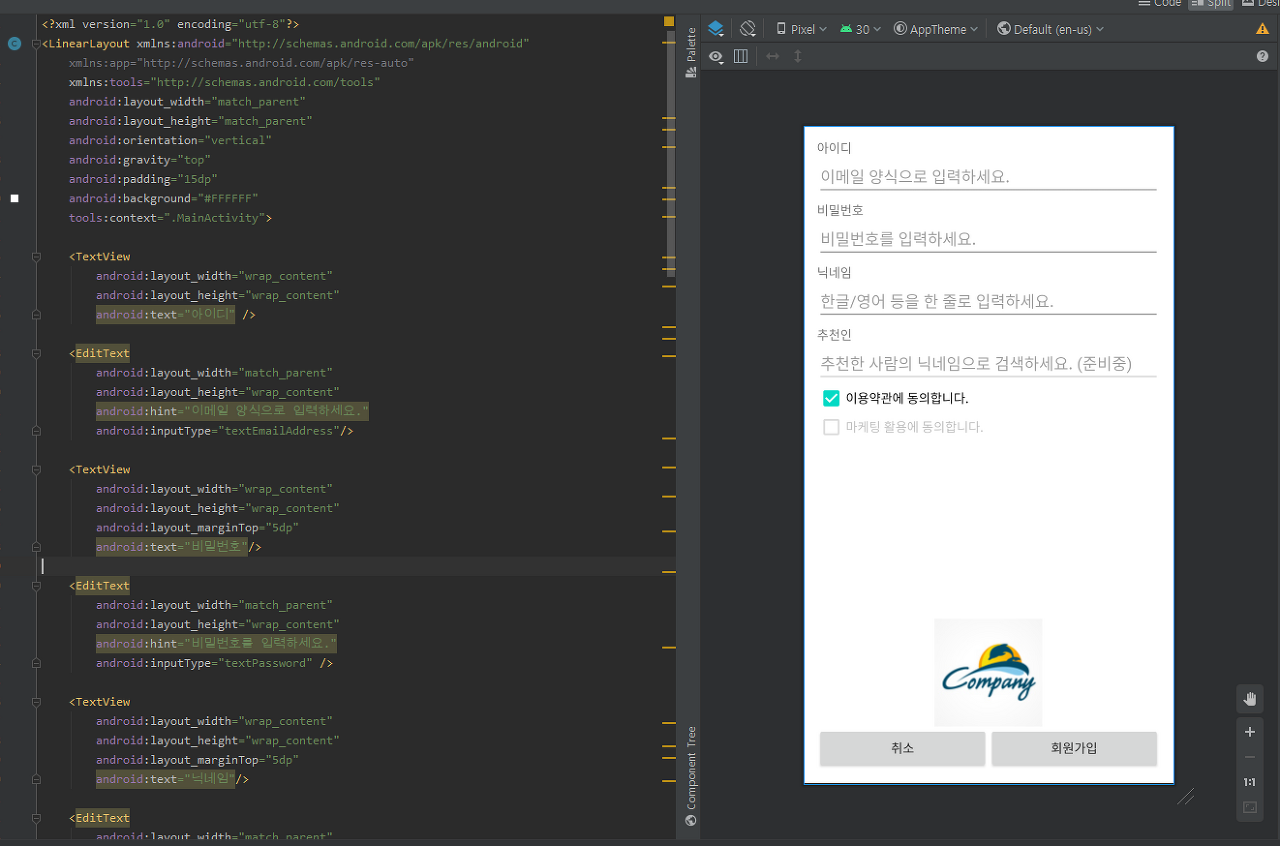Click the 회원가입 button in preview

[x=1074, y=748]
